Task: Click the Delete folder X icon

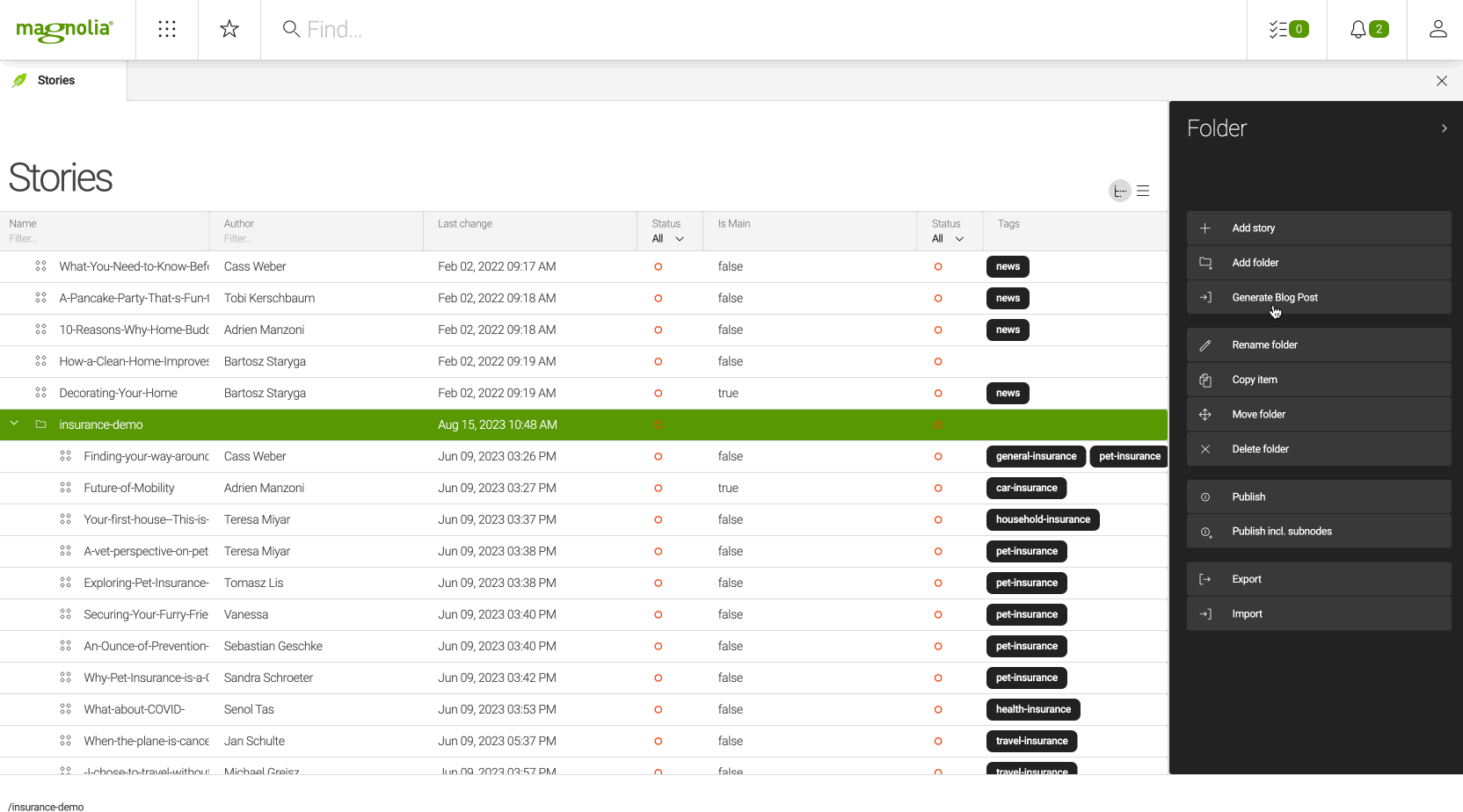Action: coord(1205,449)
